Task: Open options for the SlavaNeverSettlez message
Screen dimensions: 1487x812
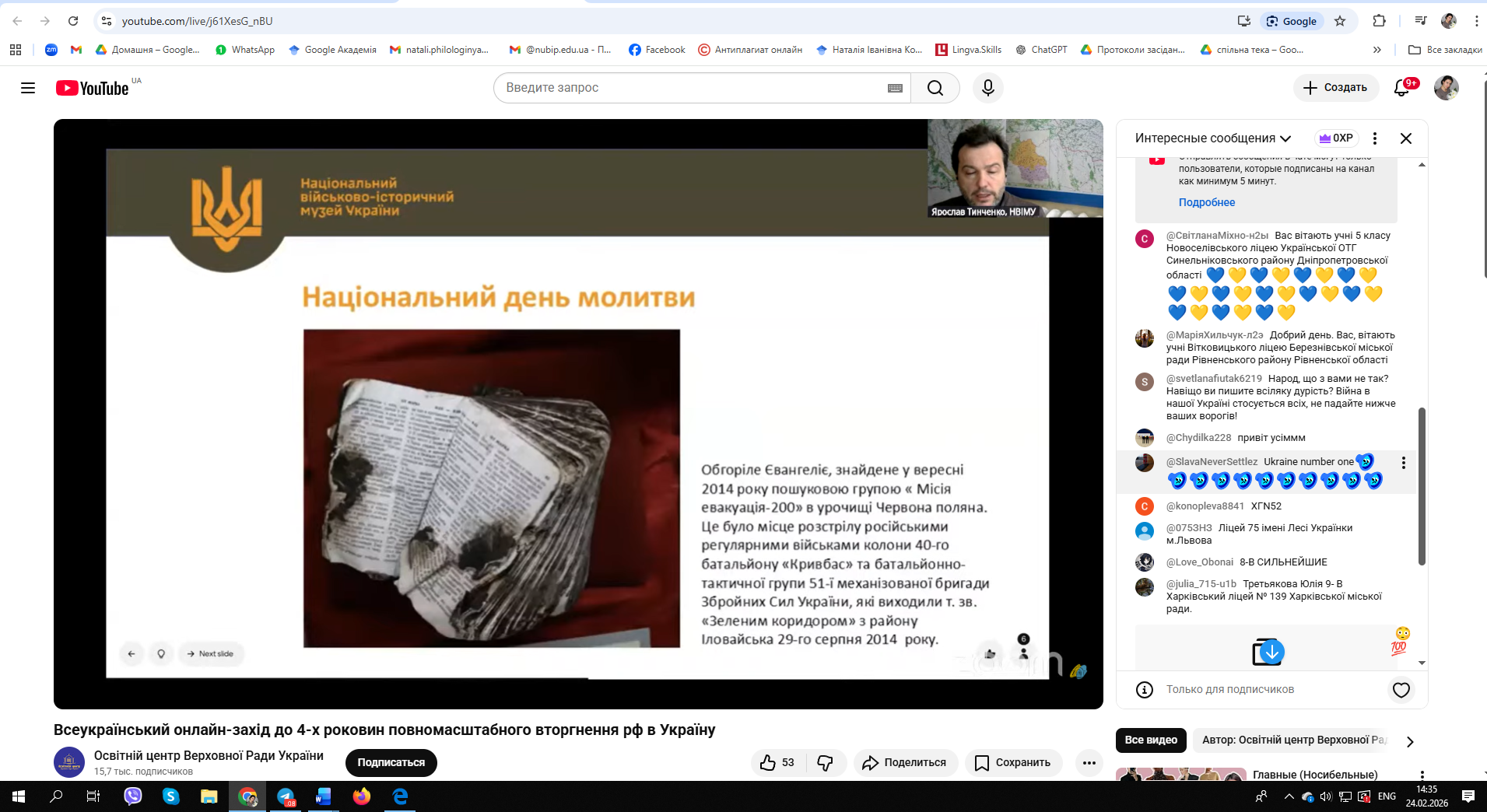Action: pos(1404,463)
